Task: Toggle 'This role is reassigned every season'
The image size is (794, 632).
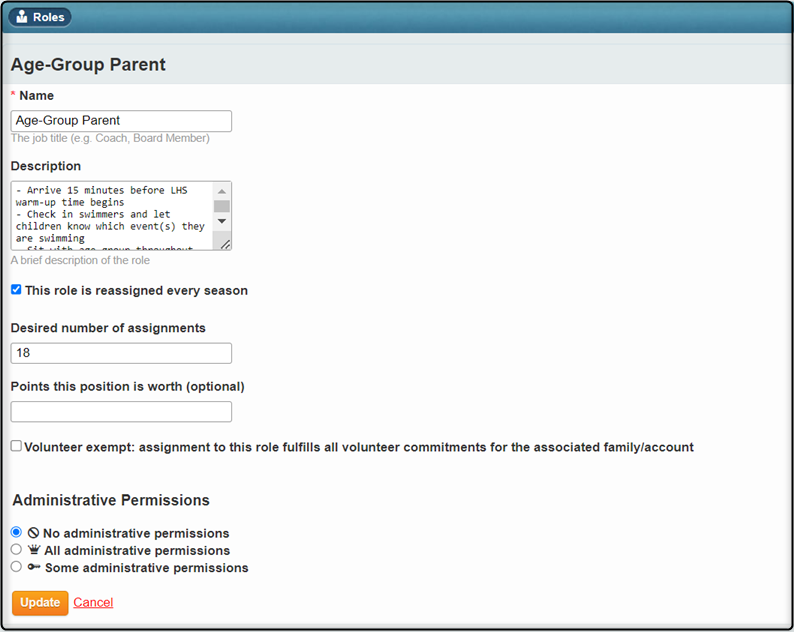Action: (16, 290)
